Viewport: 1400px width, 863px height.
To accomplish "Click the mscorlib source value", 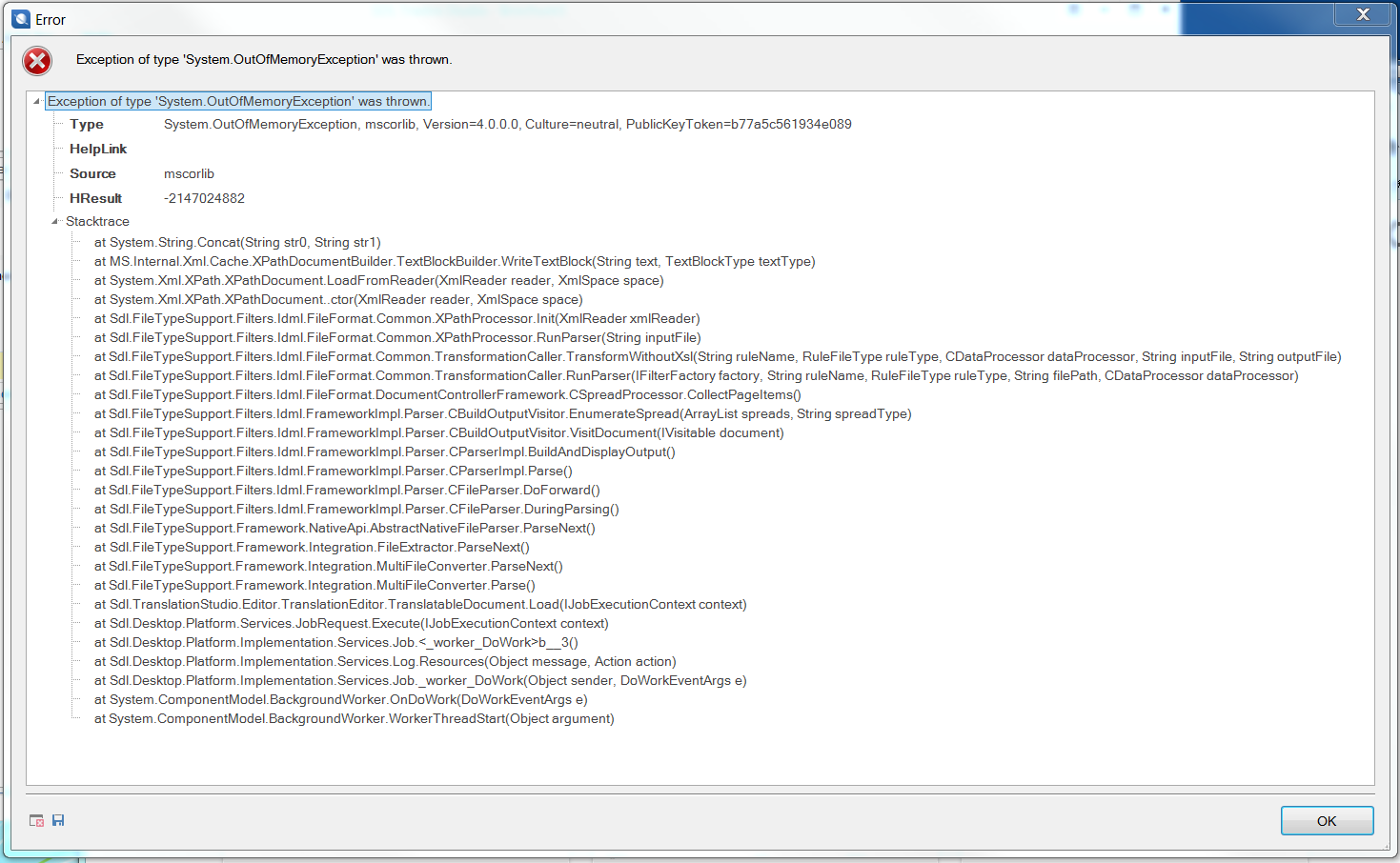I will pos(189,173).
